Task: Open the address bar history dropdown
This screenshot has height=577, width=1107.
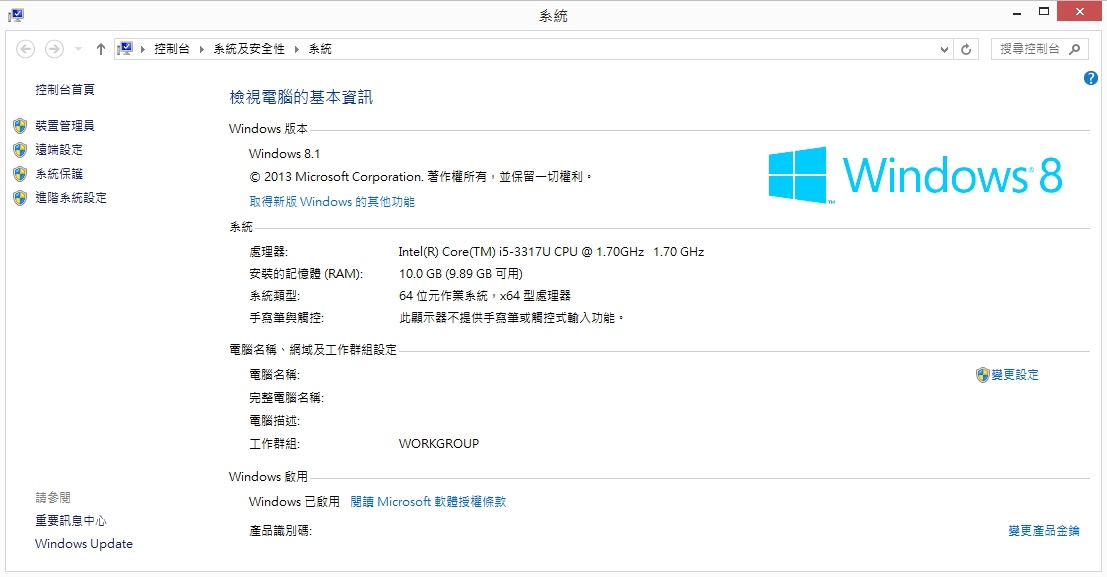Action: (x=944, y=49)
